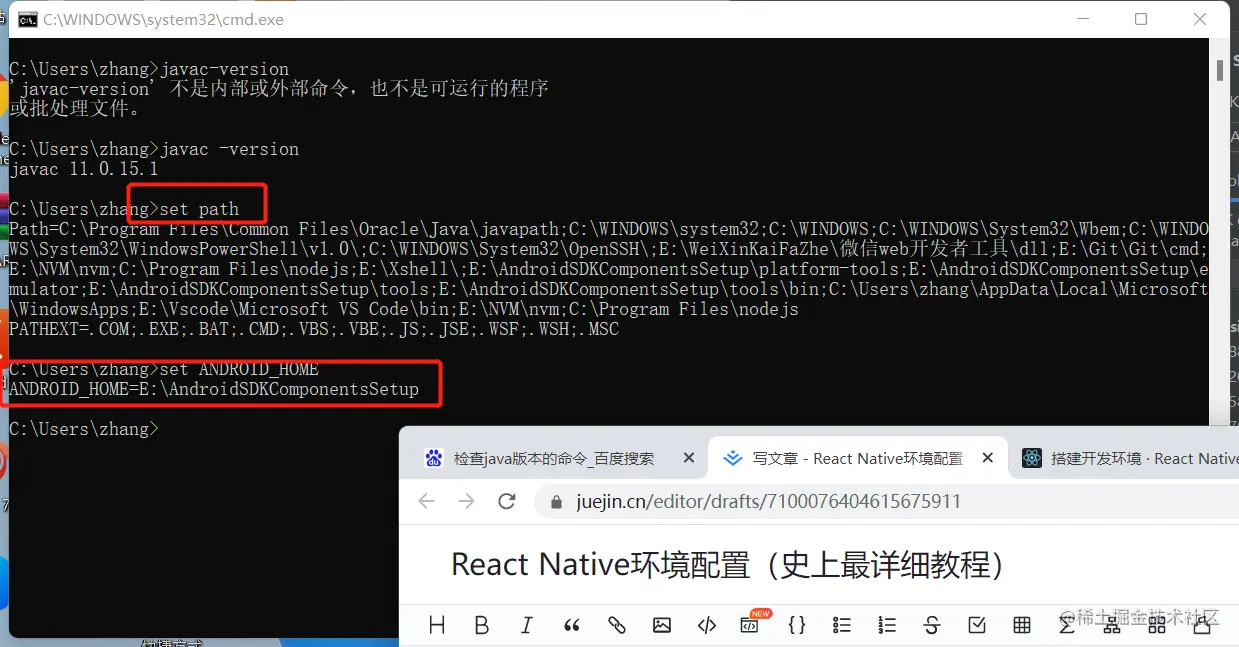The height and width of the screenshot is (647, 1239).
Task: Apply strikethrough formatting
Action: pos(931,624)
